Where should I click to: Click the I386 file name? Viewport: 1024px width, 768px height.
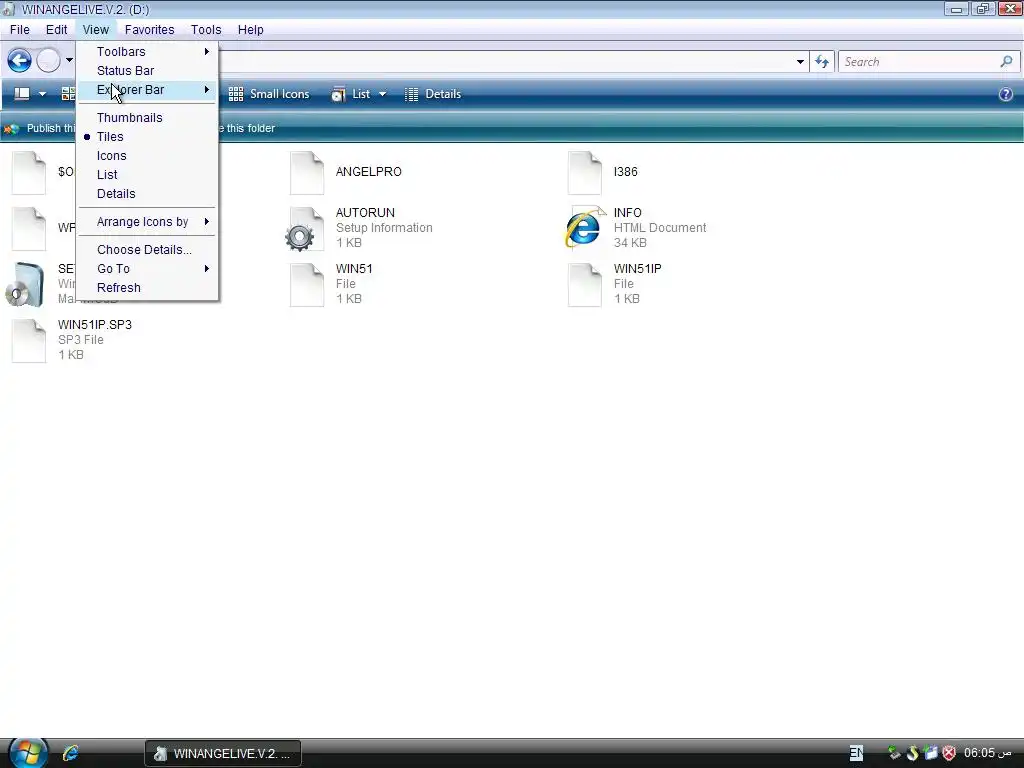click(626, 172)
